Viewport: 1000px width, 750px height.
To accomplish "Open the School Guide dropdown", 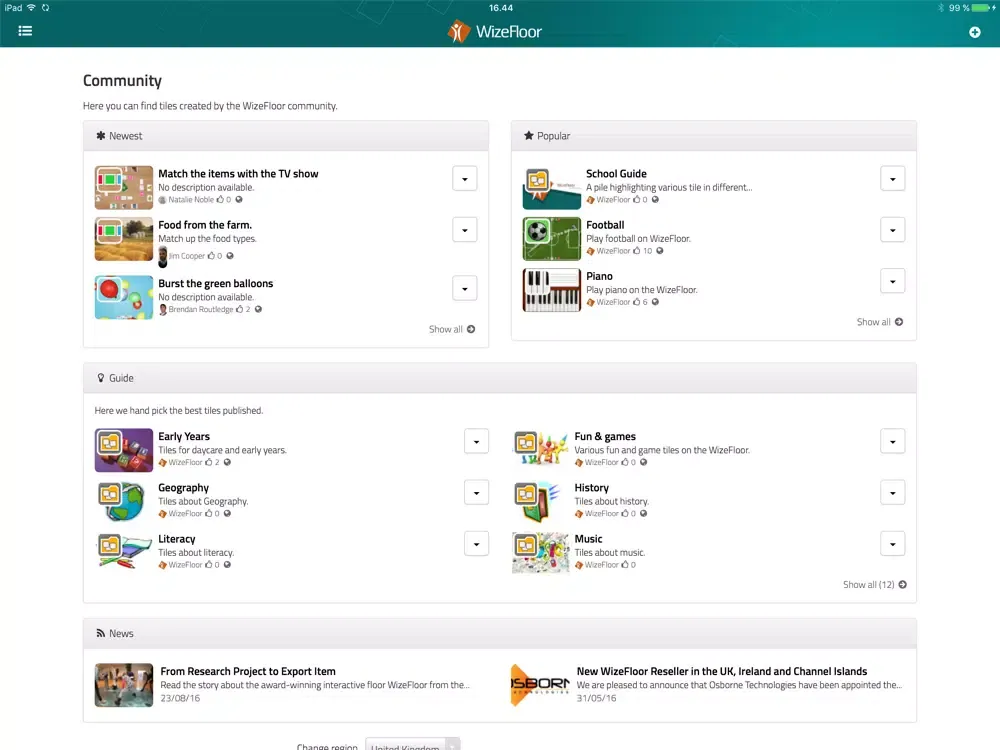I will [893, 179].
